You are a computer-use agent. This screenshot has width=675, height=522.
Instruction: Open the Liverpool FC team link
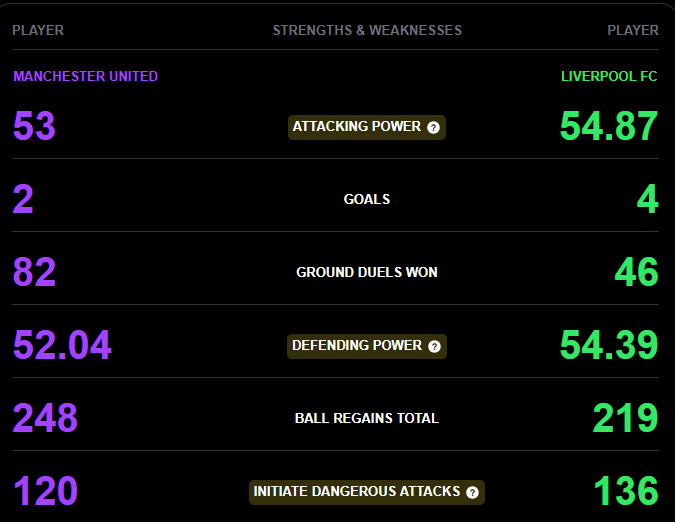(609, 76)
